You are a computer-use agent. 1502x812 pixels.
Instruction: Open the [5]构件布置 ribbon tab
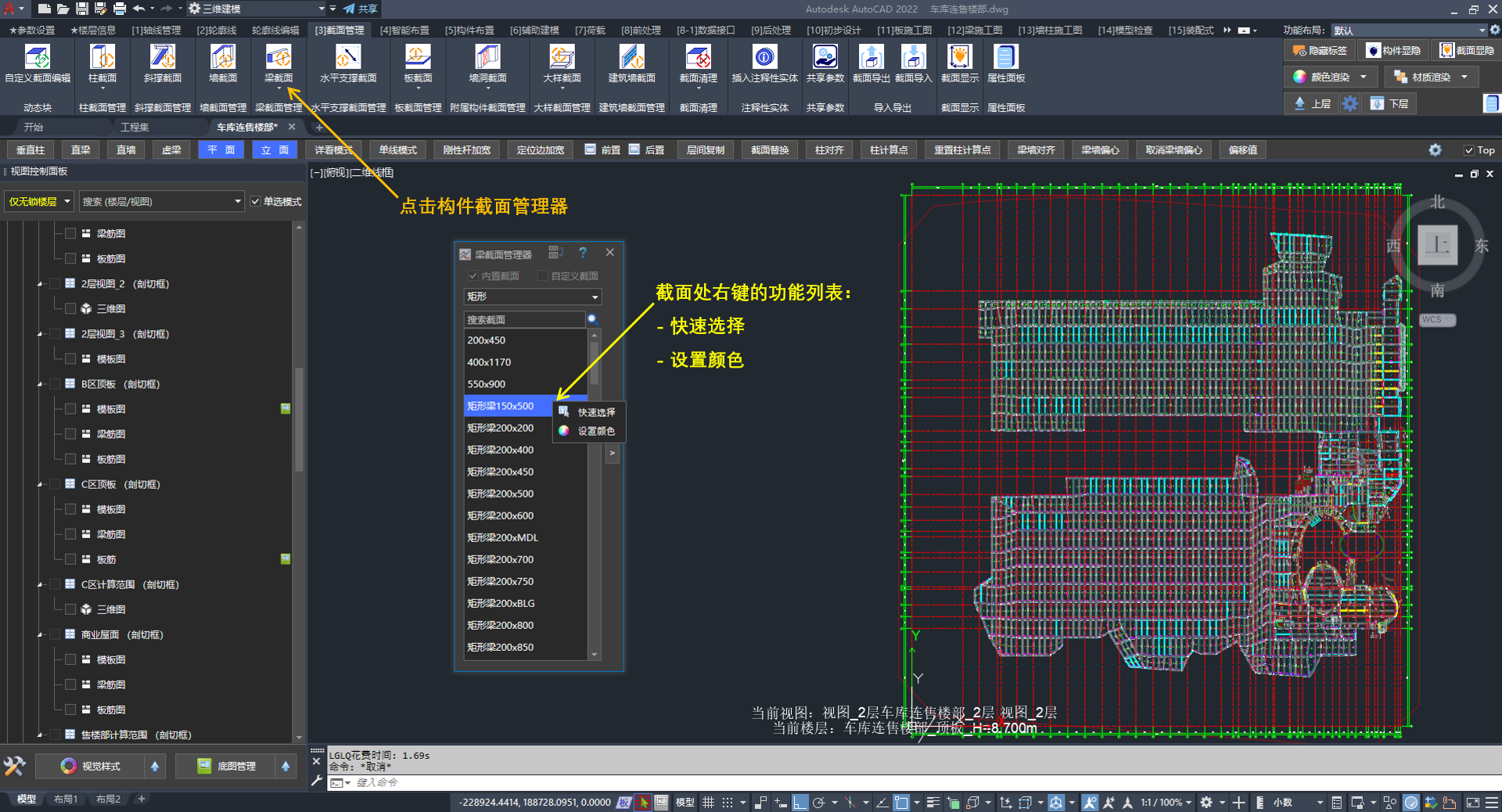469,31
